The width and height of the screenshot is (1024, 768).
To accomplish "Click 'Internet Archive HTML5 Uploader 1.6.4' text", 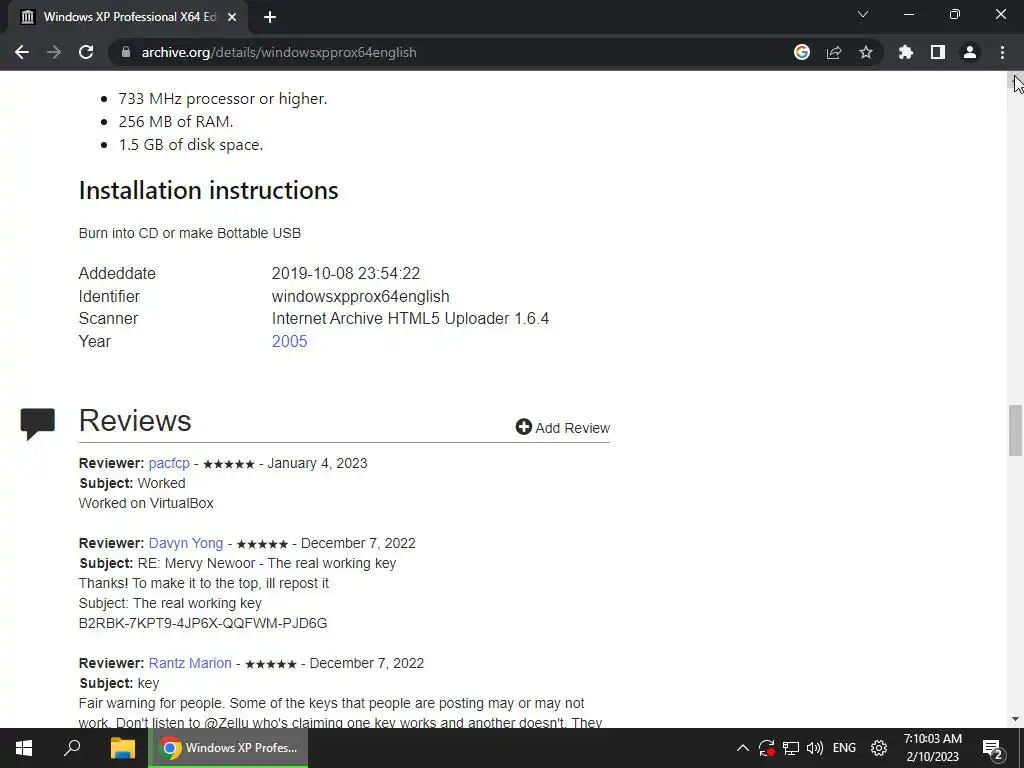I will click(410, 319).
